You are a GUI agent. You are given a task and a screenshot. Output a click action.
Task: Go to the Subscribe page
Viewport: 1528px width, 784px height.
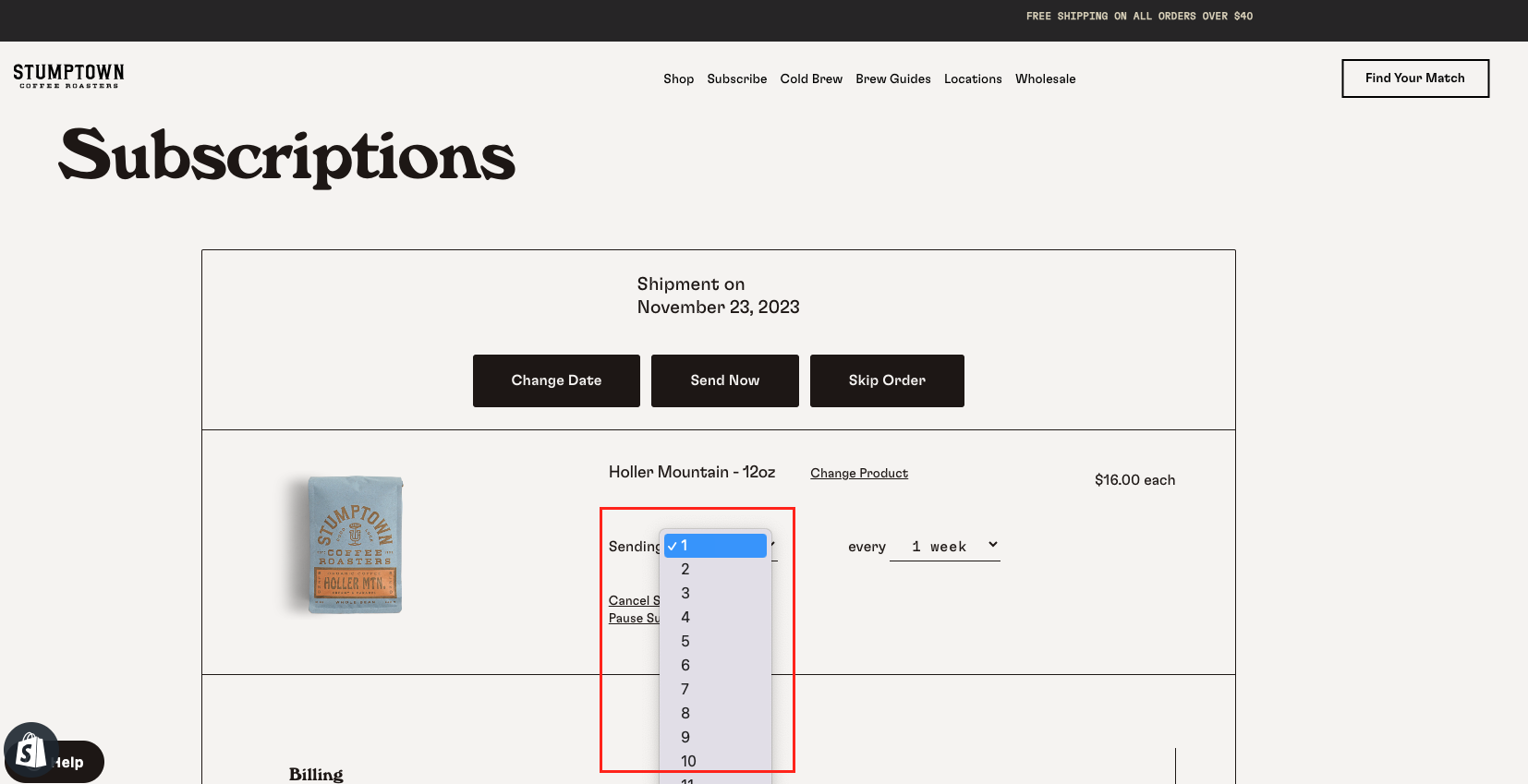(x=736, y=78)
